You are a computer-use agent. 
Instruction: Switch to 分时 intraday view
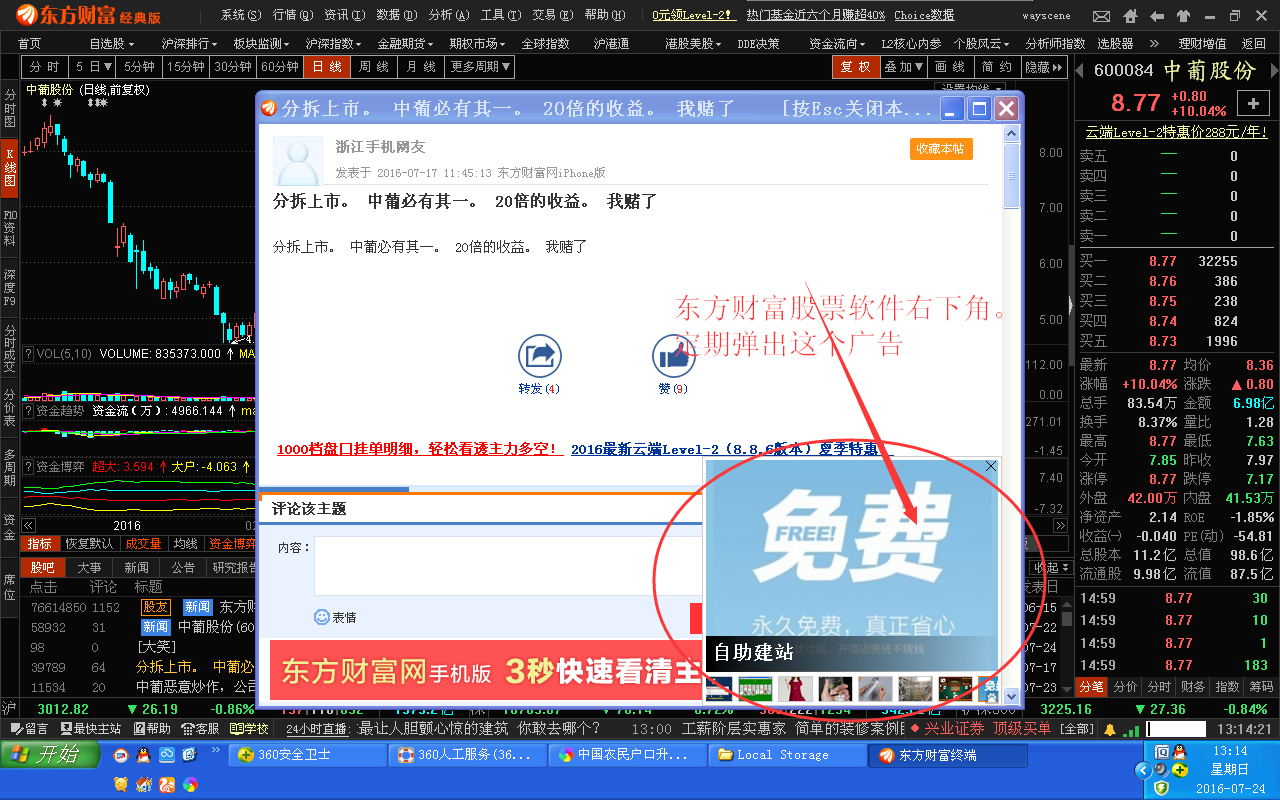pos(44,66)
